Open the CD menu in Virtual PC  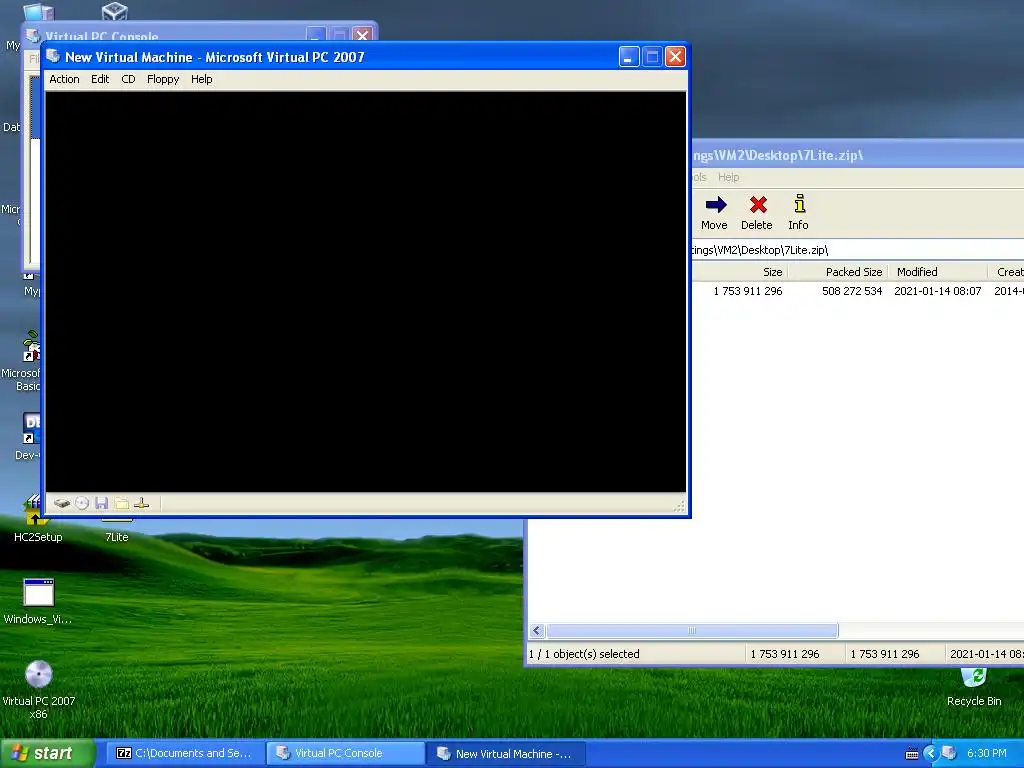pos(128,79)
